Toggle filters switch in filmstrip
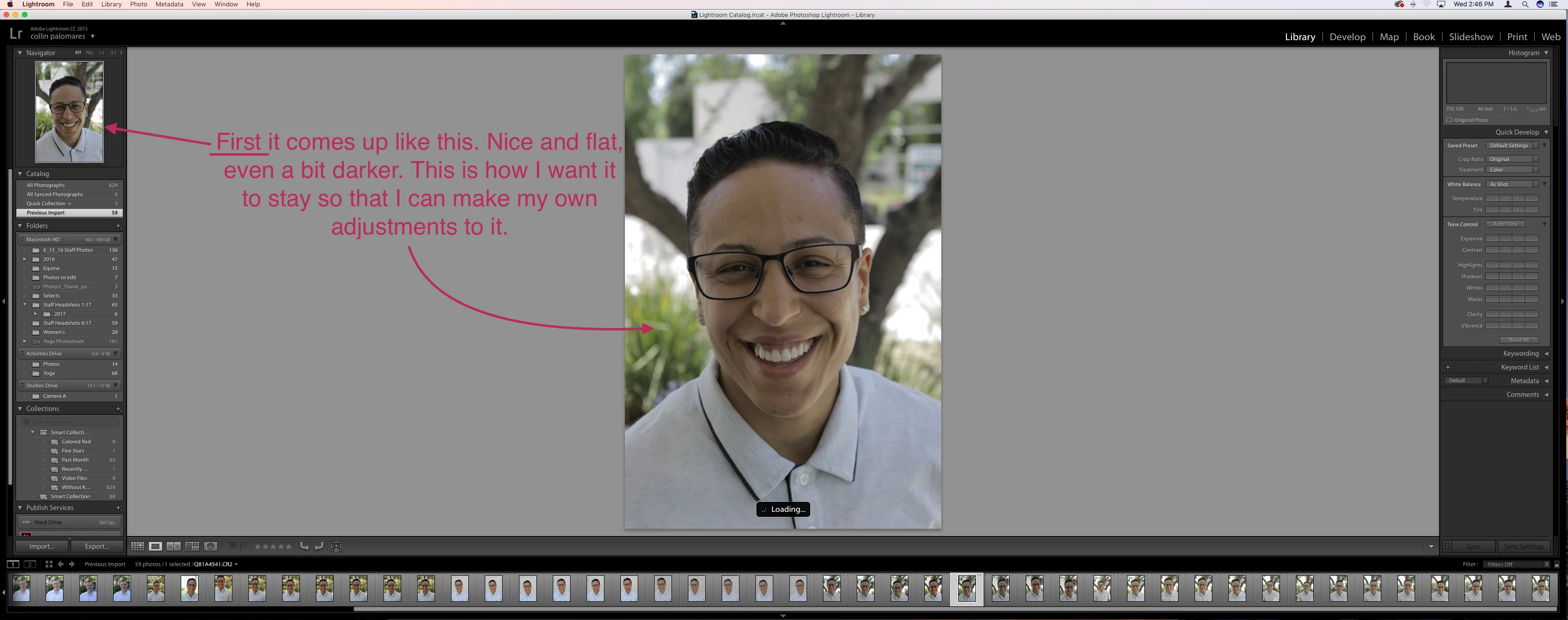 (1557, 565)
